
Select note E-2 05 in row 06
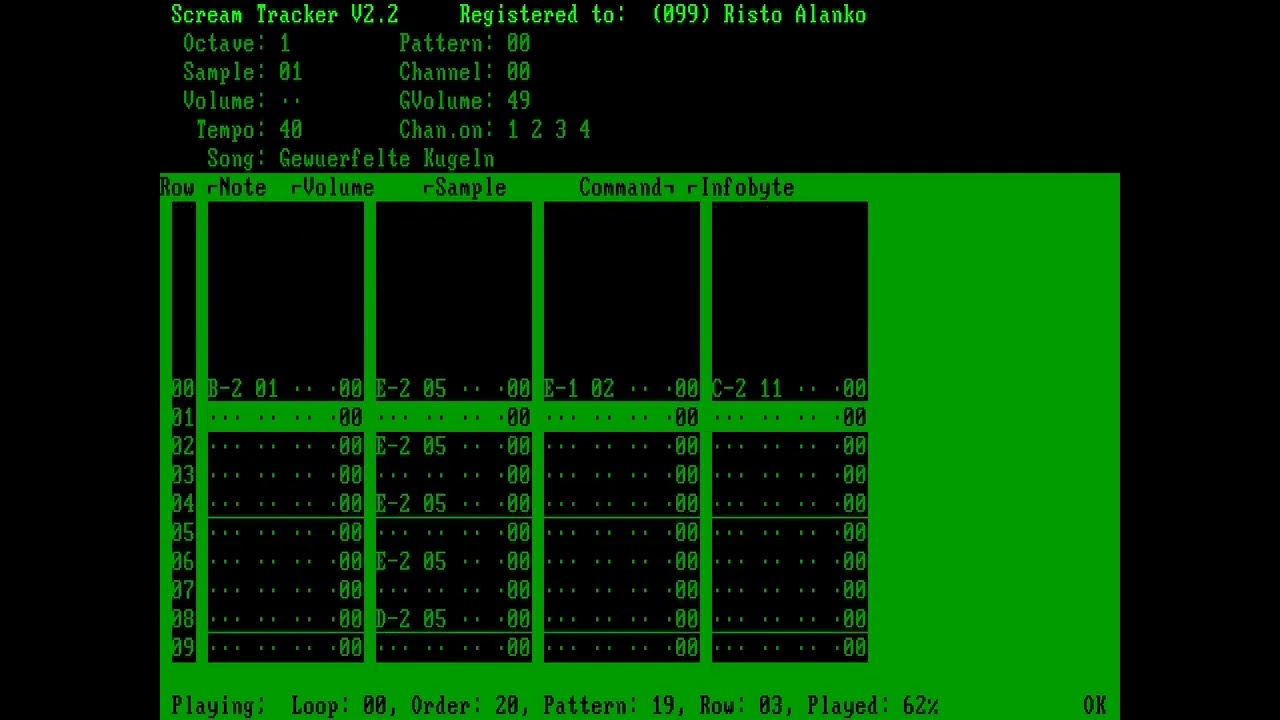pos(411,562)
